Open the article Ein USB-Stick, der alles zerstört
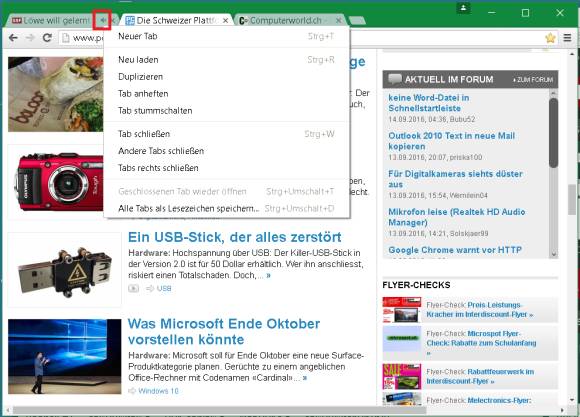The width and height of the screenshot is (580, 417). [x=235, y=237]
